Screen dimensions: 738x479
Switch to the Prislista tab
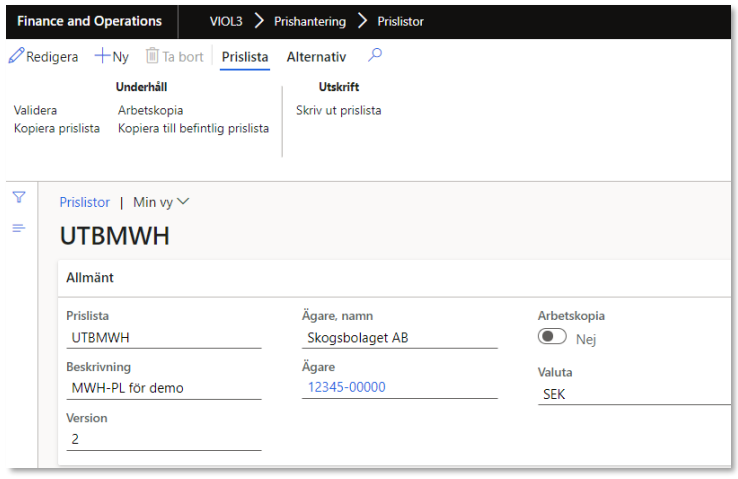[x=245, y=57]
